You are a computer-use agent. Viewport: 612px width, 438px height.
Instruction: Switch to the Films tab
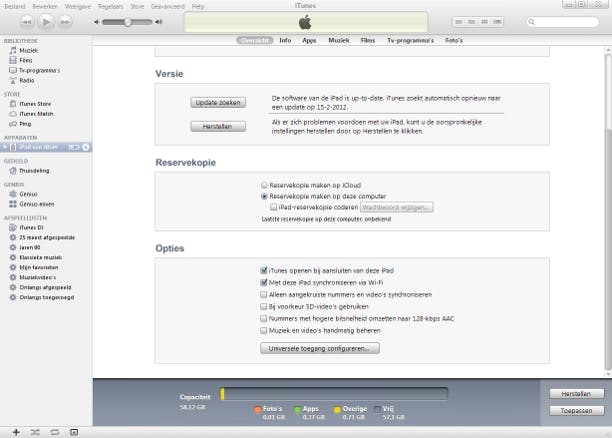pyautogui.click(x=368, y=40)
